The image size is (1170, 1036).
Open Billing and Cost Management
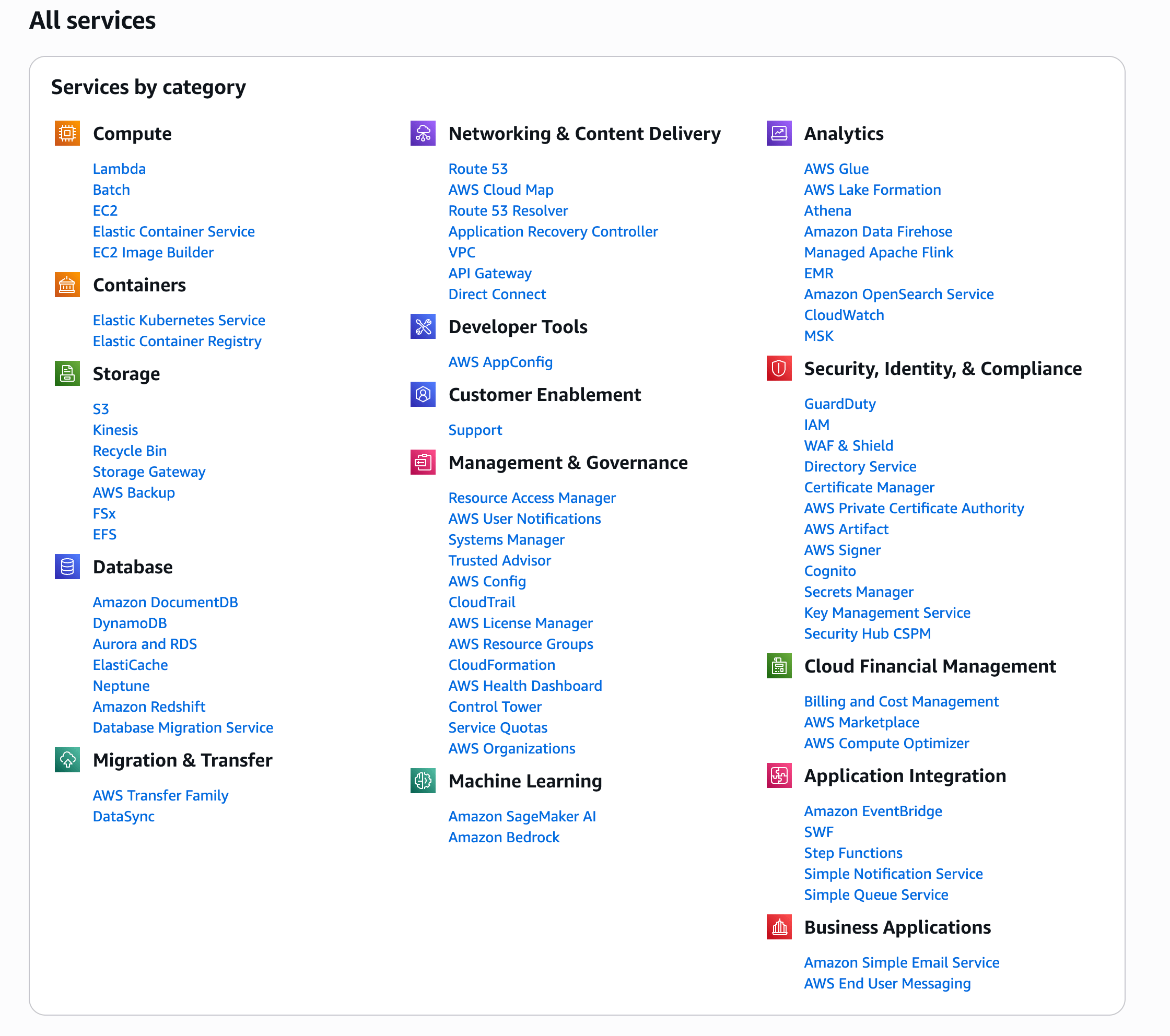click(901, 702)
